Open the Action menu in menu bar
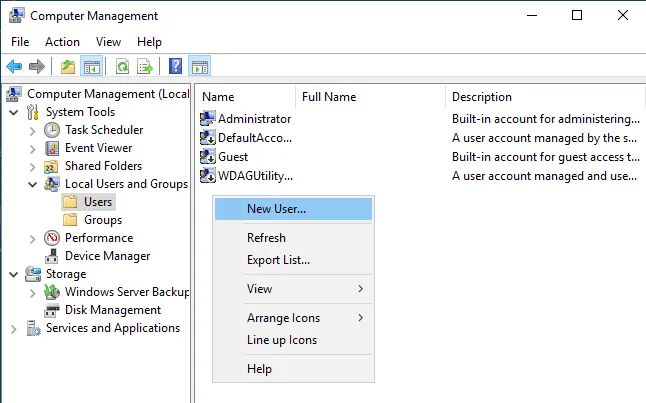 tap(62, 42)
